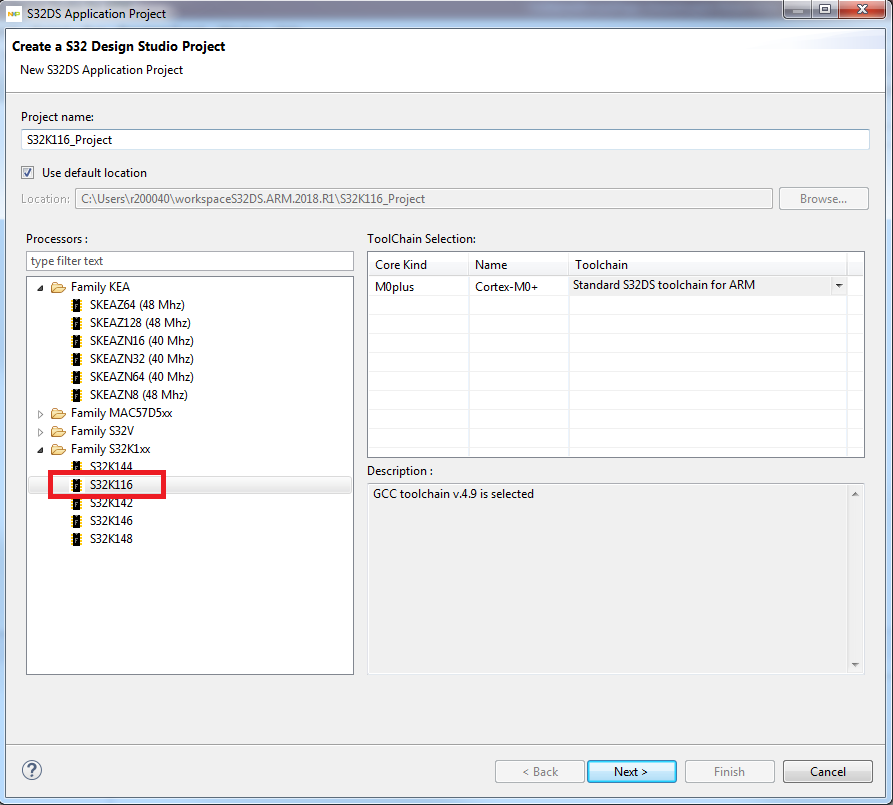893x805 pixels.
Task: Click the Location path field
Action: tap(424, 199)
